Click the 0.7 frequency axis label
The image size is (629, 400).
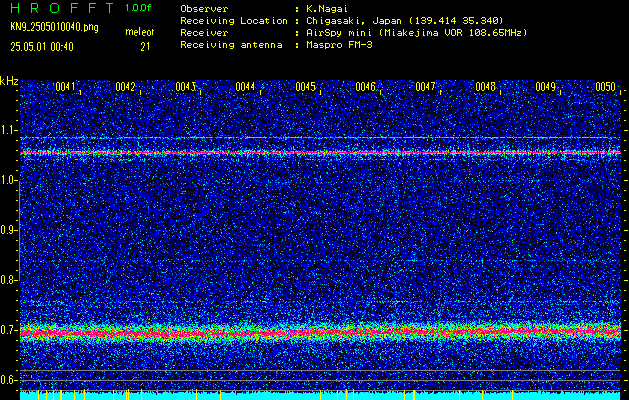pyautogui.click(x=7, y=330)
